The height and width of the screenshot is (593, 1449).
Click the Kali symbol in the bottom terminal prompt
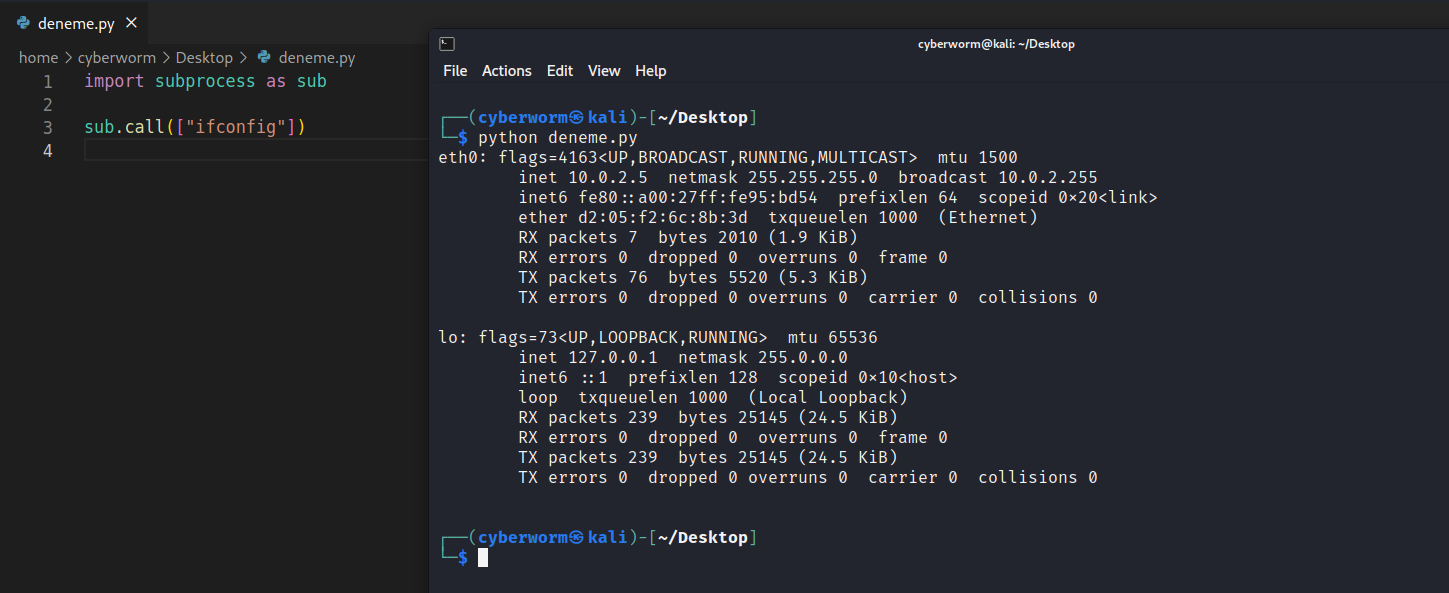pyautogui.click(x=576, y=538)
